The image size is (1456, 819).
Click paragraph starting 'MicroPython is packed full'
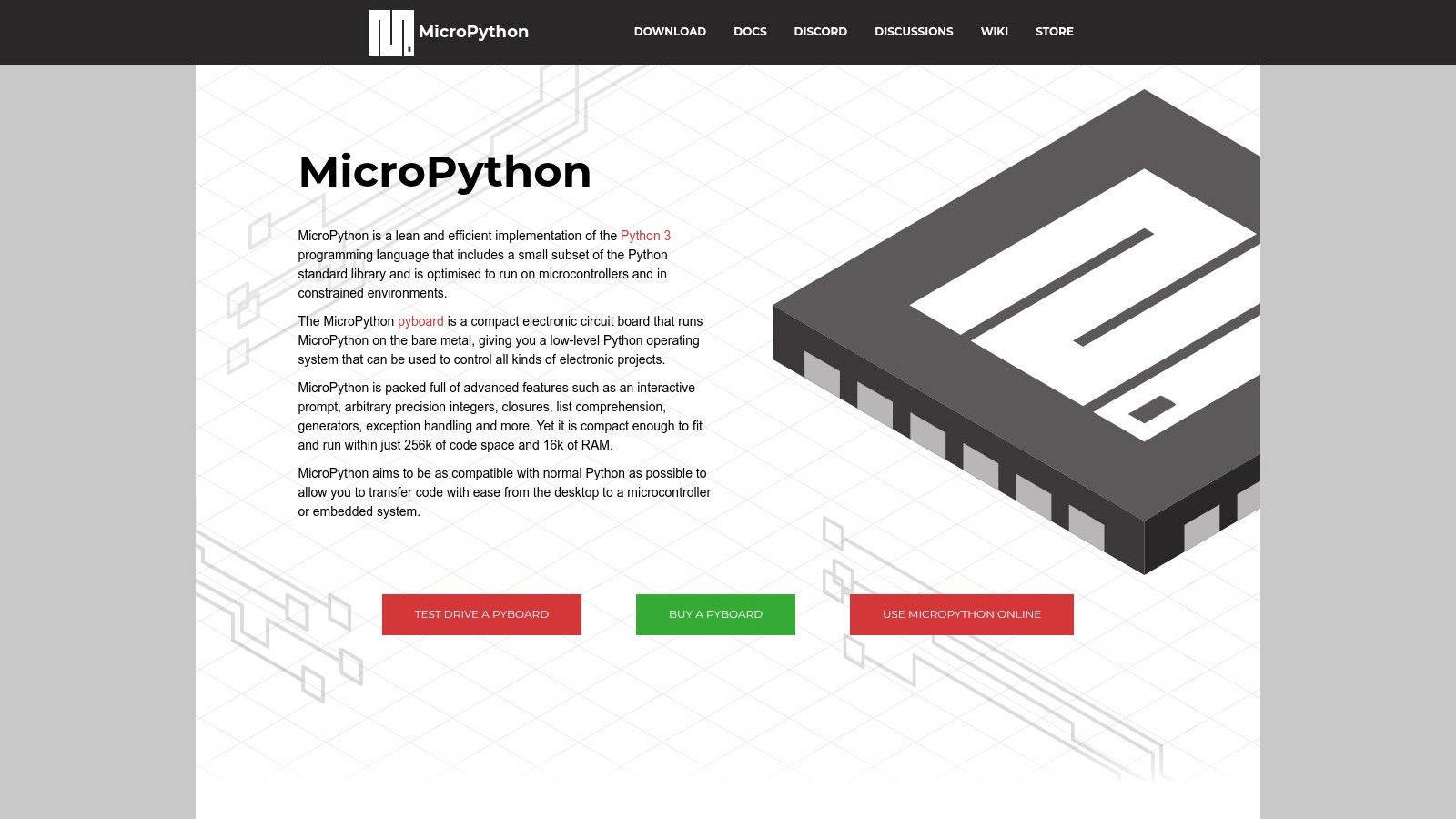pyautogui.click(x=500, y=416)
